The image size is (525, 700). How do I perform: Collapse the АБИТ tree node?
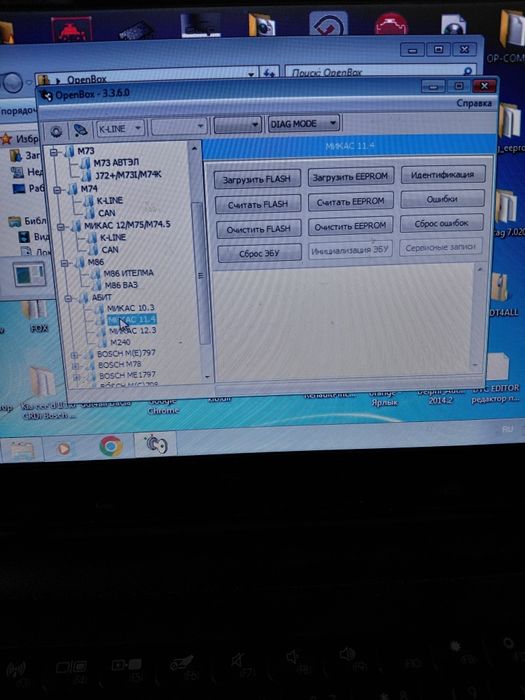[x=68, y=299]
